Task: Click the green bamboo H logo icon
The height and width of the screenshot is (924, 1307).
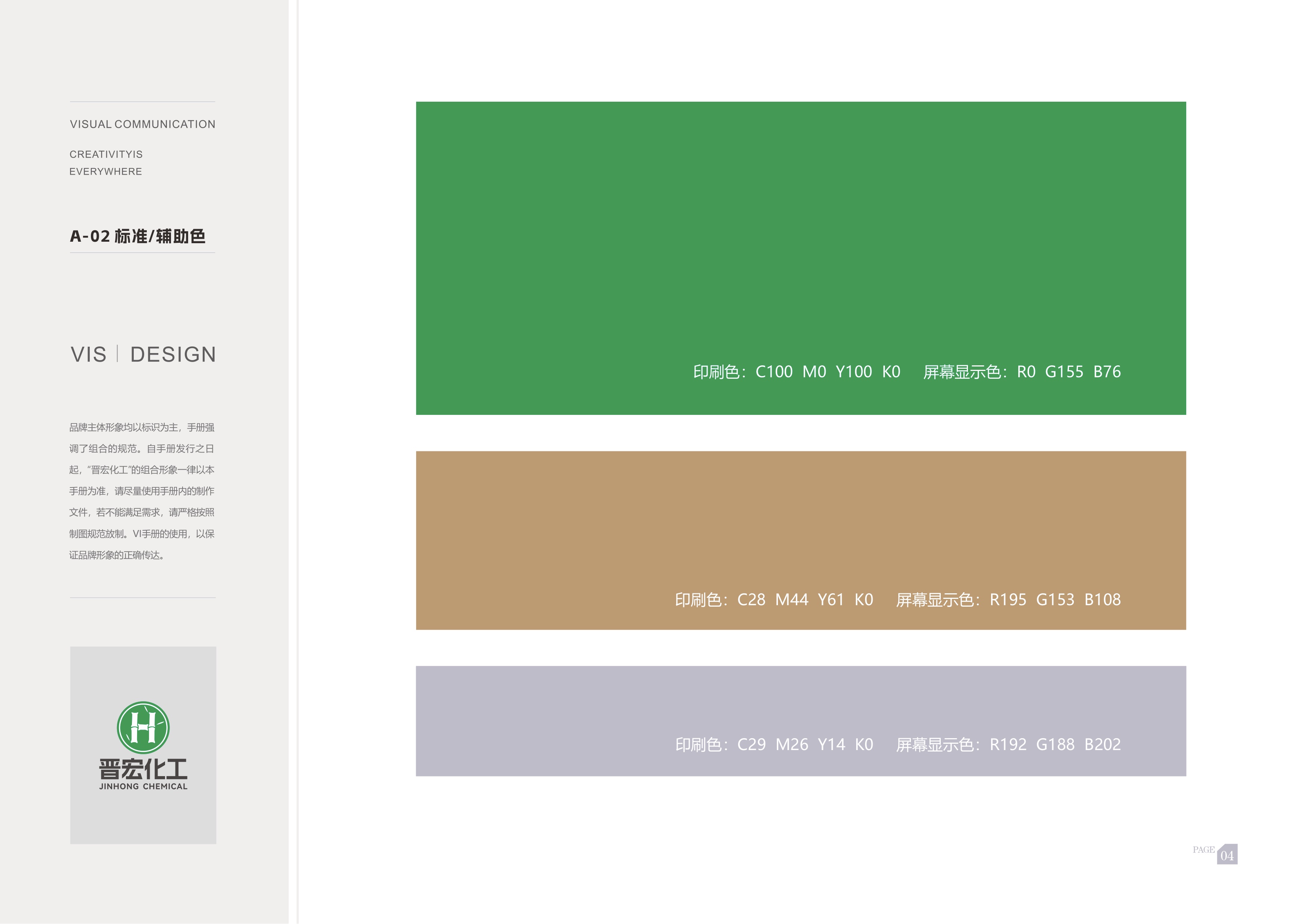Action: point(143,727)
